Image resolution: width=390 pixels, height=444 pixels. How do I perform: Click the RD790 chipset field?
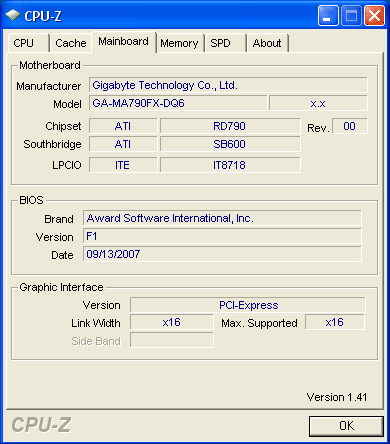(x=230, y=126)
